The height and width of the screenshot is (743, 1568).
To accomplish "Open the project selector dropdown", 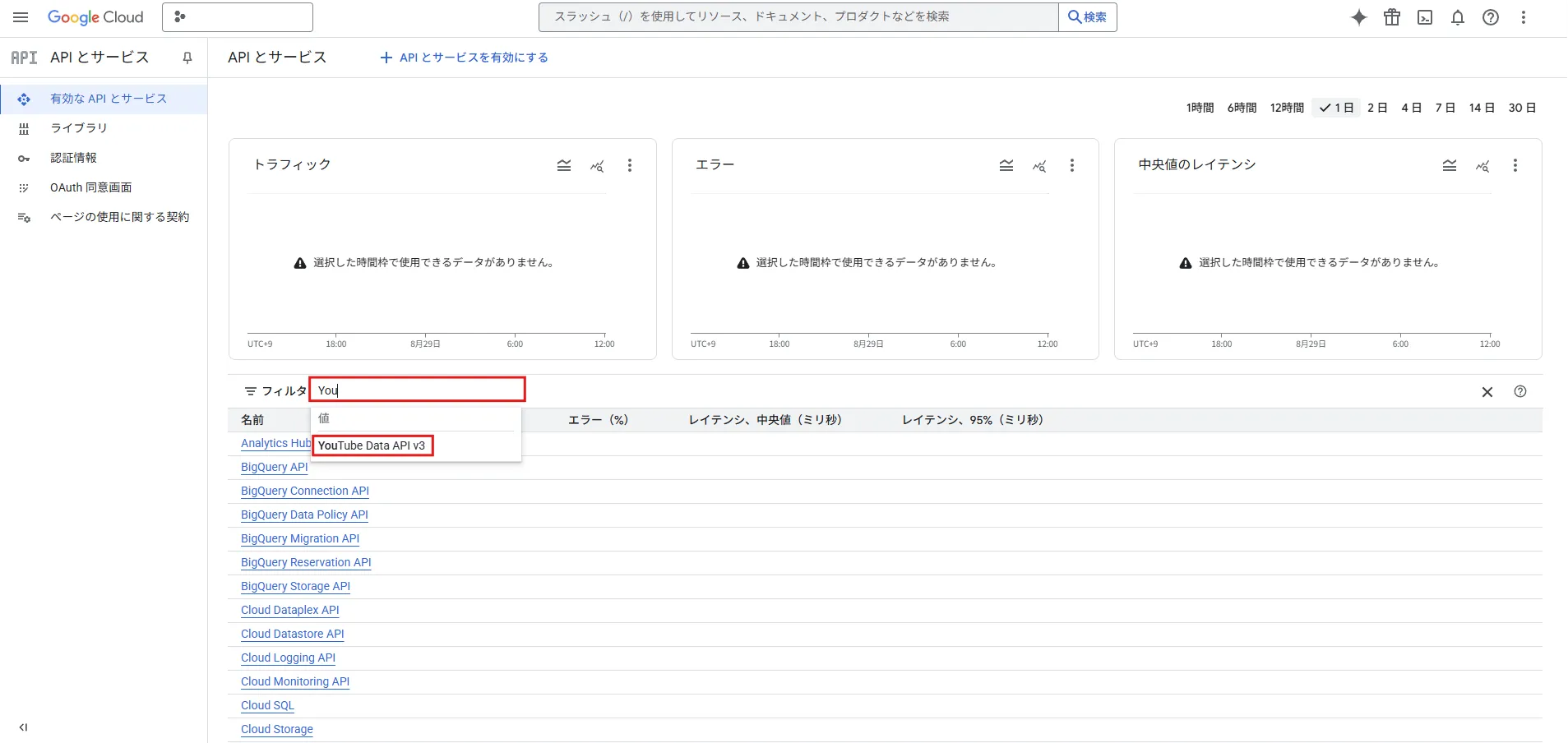I will (237, 17).
